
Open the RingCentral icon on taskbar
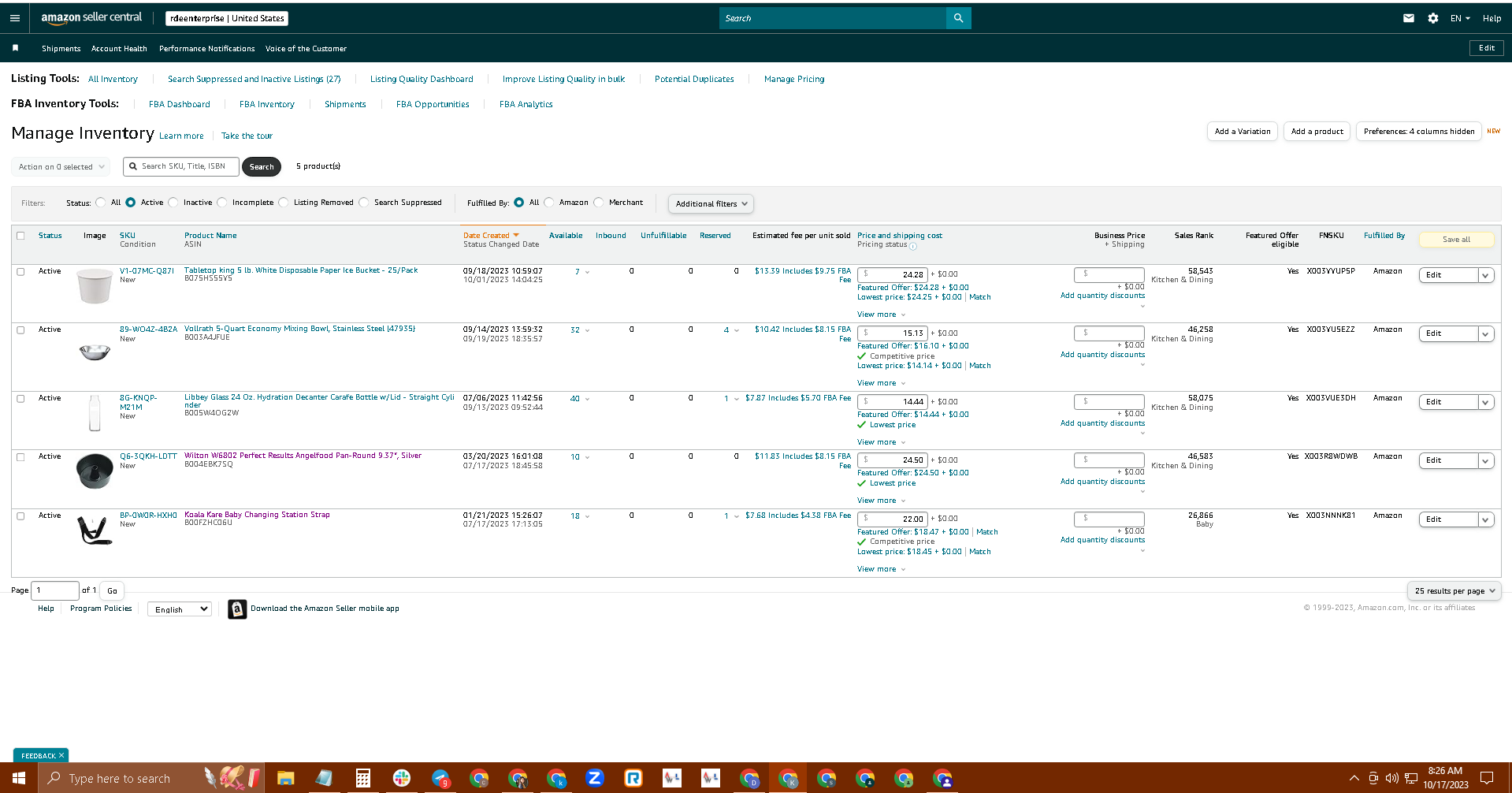(x=633, y=778)
